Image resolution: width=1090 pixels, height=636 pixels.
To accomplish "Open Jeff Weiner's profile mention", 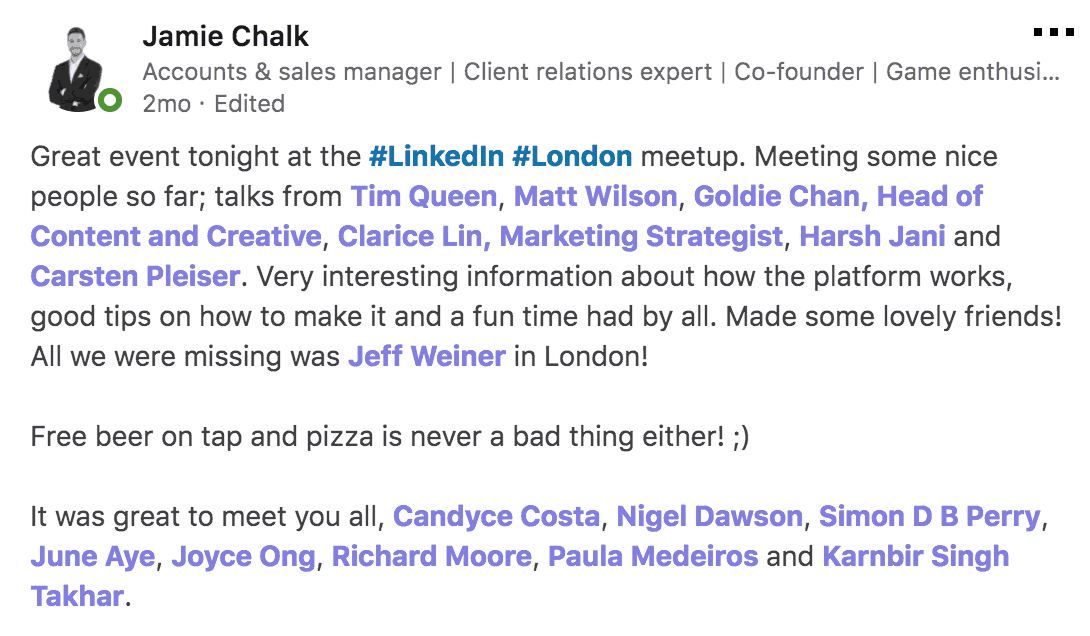I will click(x=425, y=356).
